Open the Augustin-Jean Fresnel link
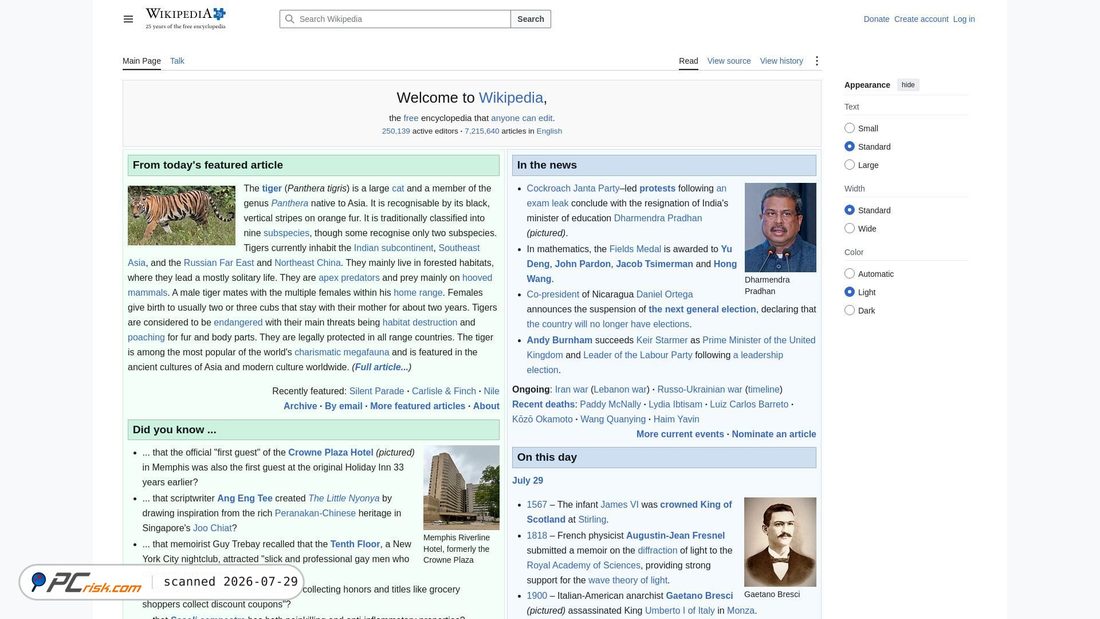 675,535
